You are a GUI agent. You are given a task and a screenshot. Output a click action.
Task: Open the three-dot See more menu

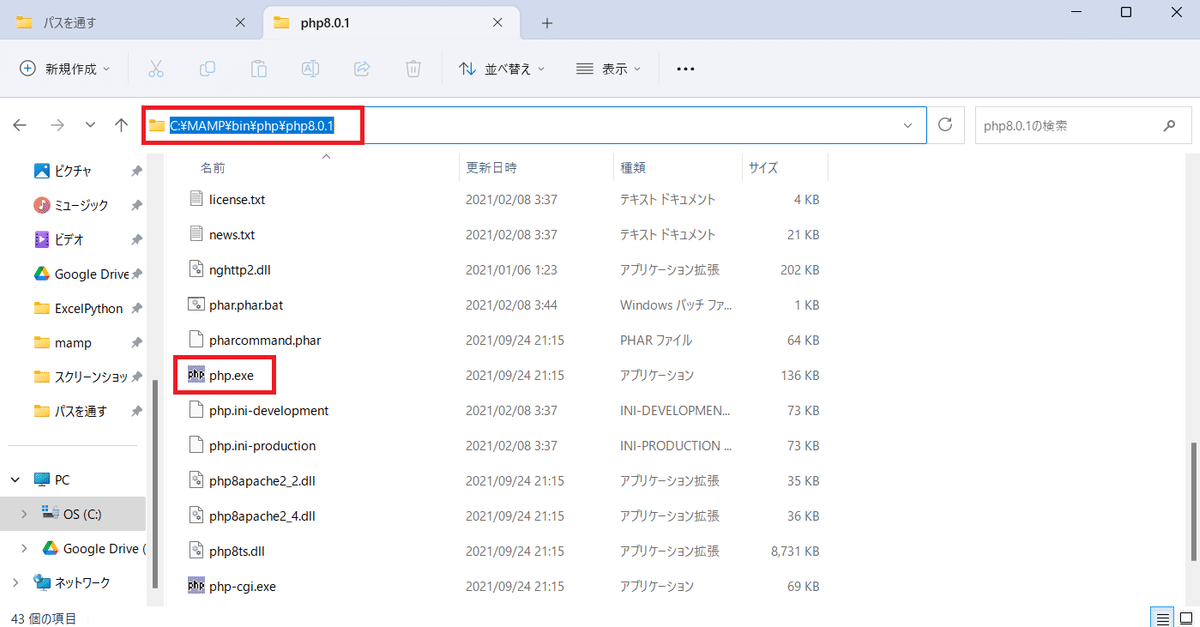pyautogui.click(x=685, y=68)
